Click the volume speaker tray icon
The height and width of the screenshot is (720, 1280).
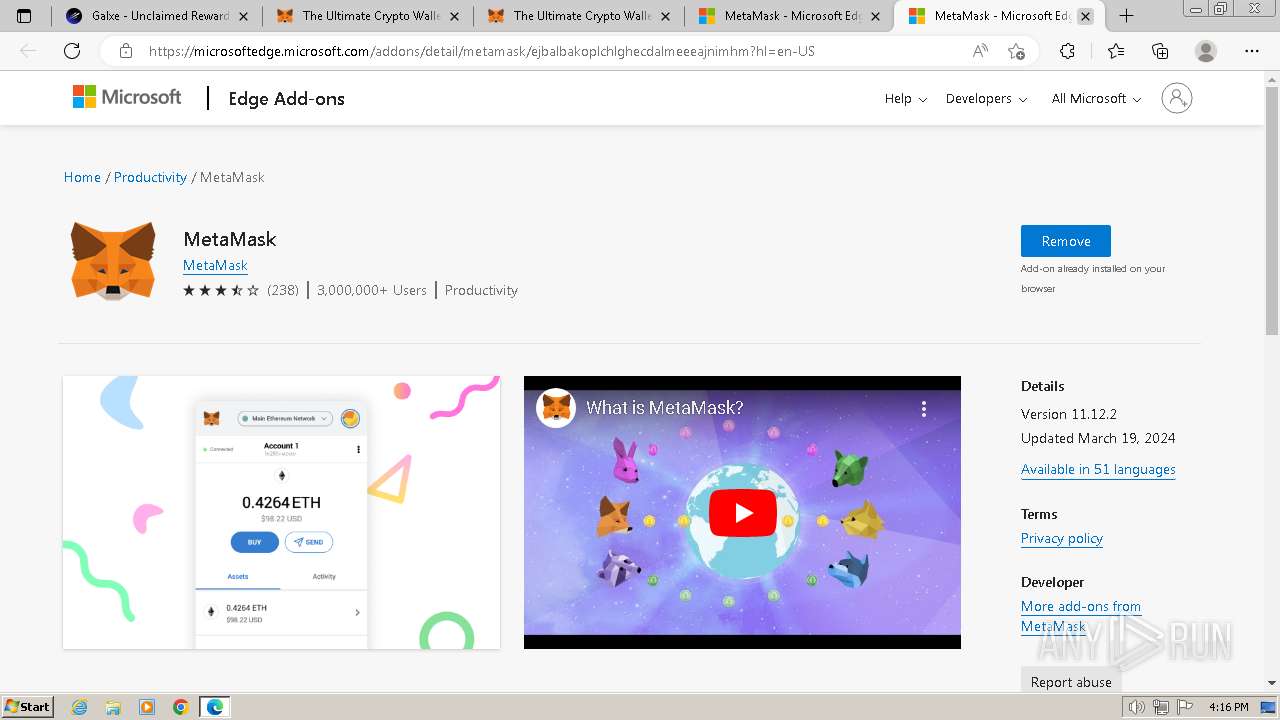point(1136,707)
